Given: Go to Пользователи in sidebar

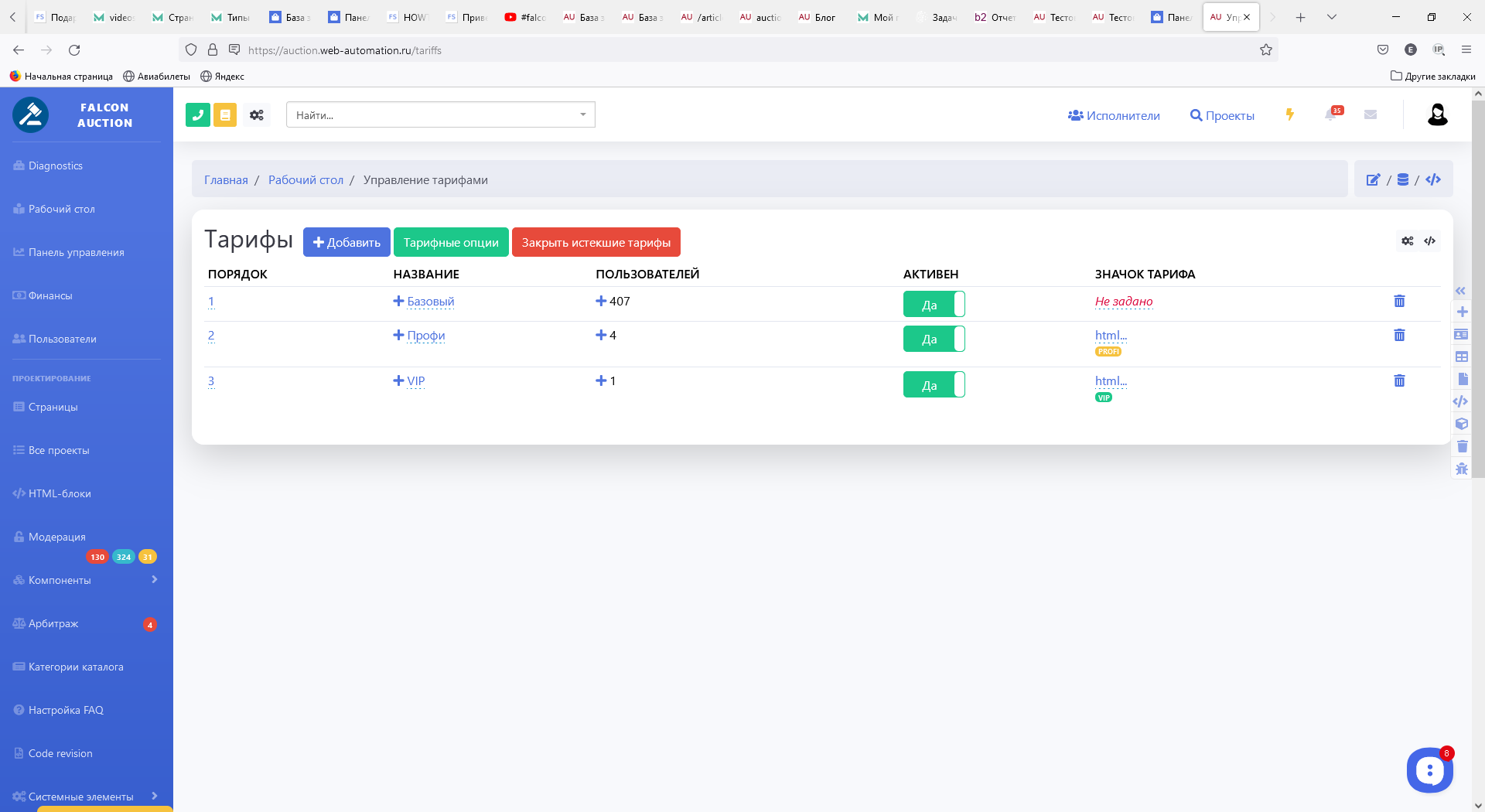Looking at the screenshot, I should (62, 339).
